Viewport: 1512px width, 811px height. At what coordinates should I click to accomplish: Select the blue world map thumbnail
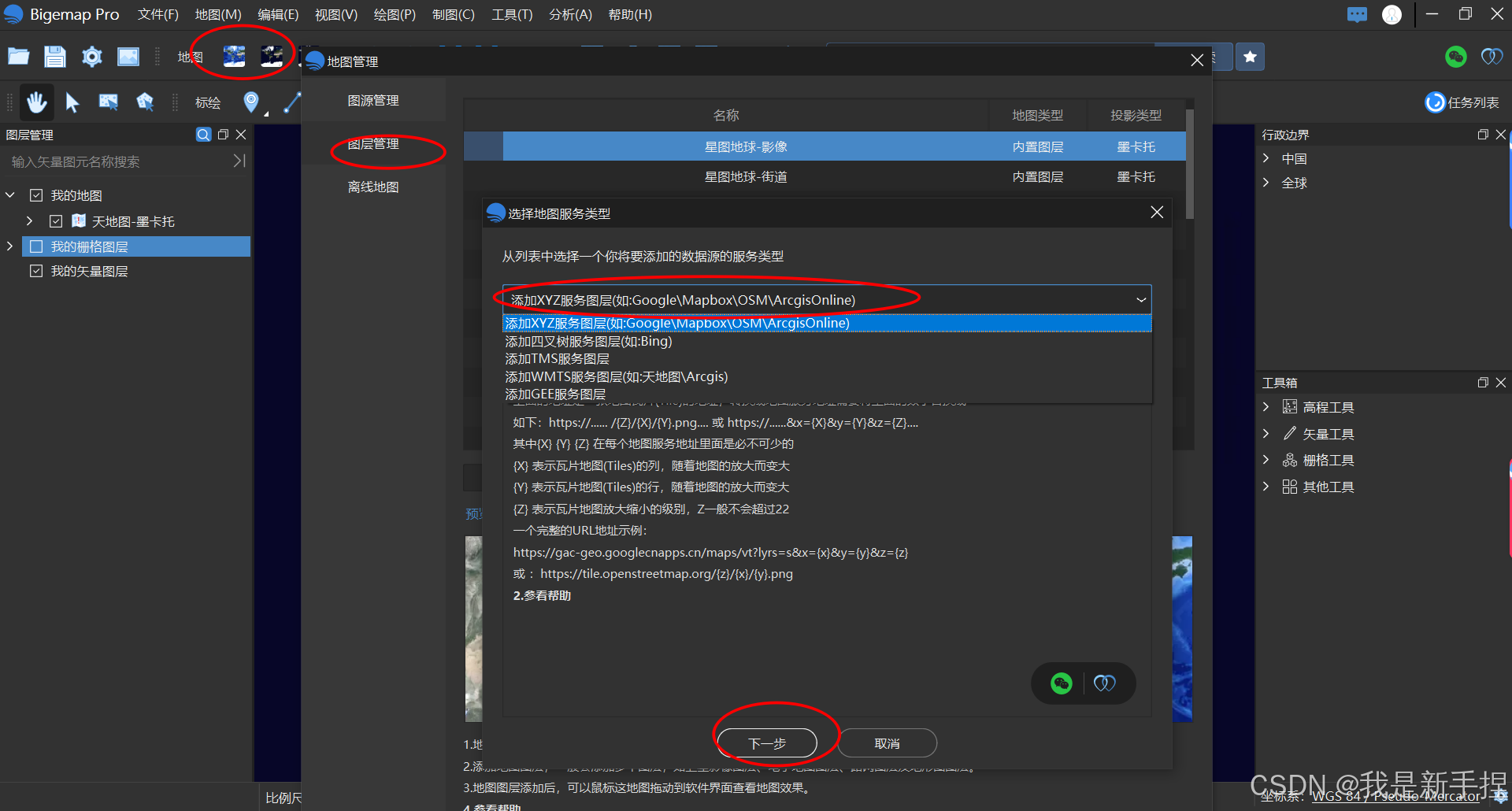point(234,56)
